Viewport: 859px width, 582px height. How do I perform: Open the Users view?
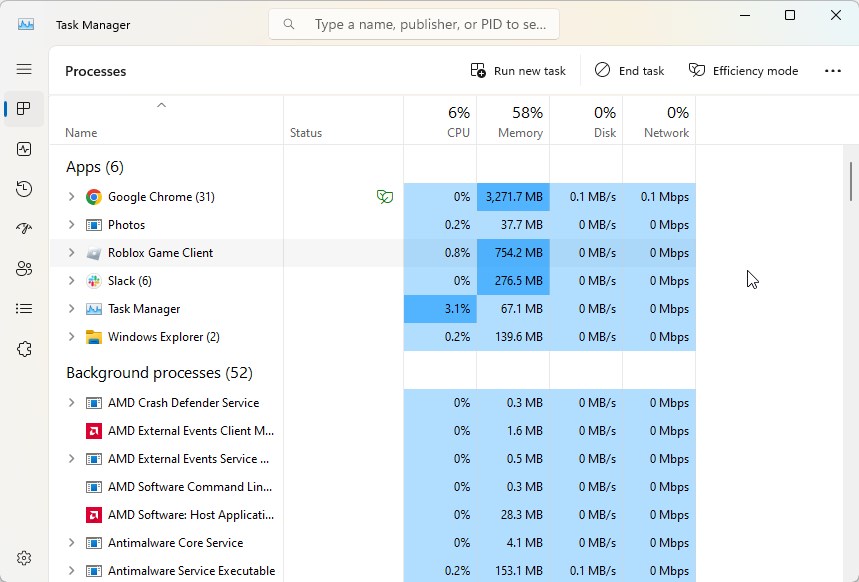(x=24, y=268)
